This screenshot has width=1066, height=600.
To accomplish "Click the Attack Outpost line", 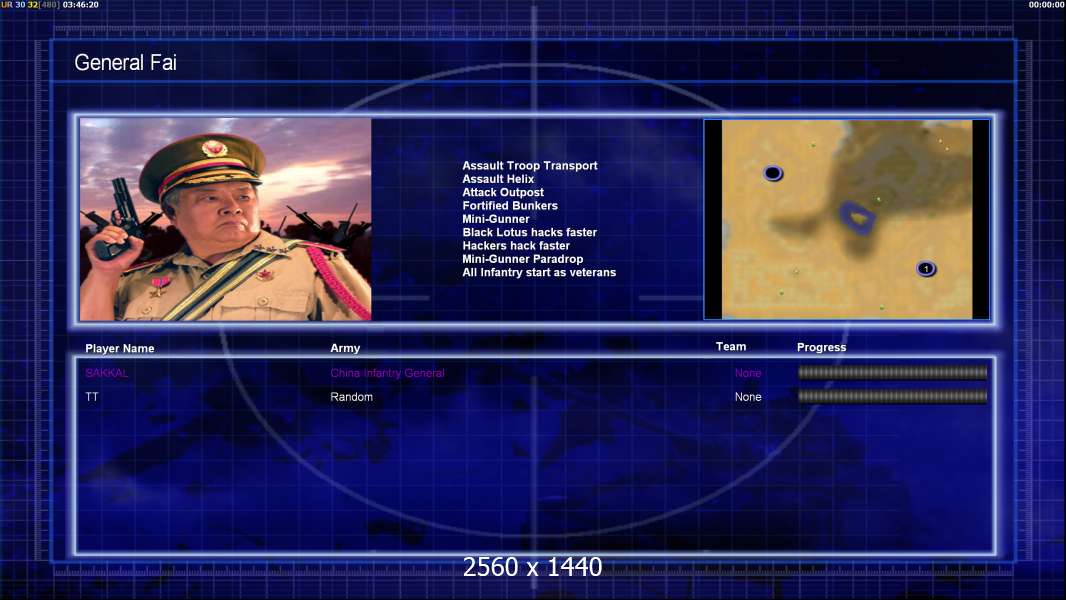I will [503, 192].
